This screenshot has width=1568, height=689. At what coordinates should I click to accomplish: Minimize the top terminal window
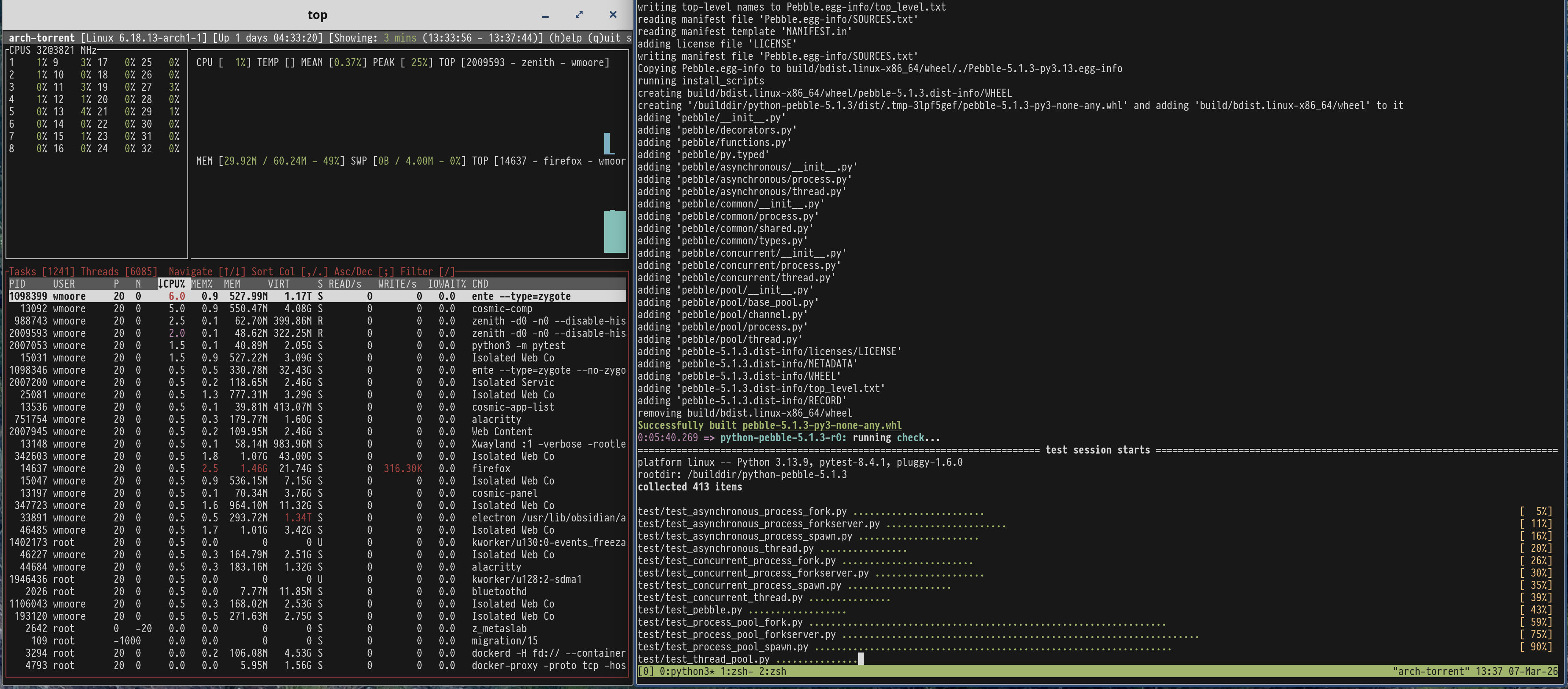coord(545,15)
